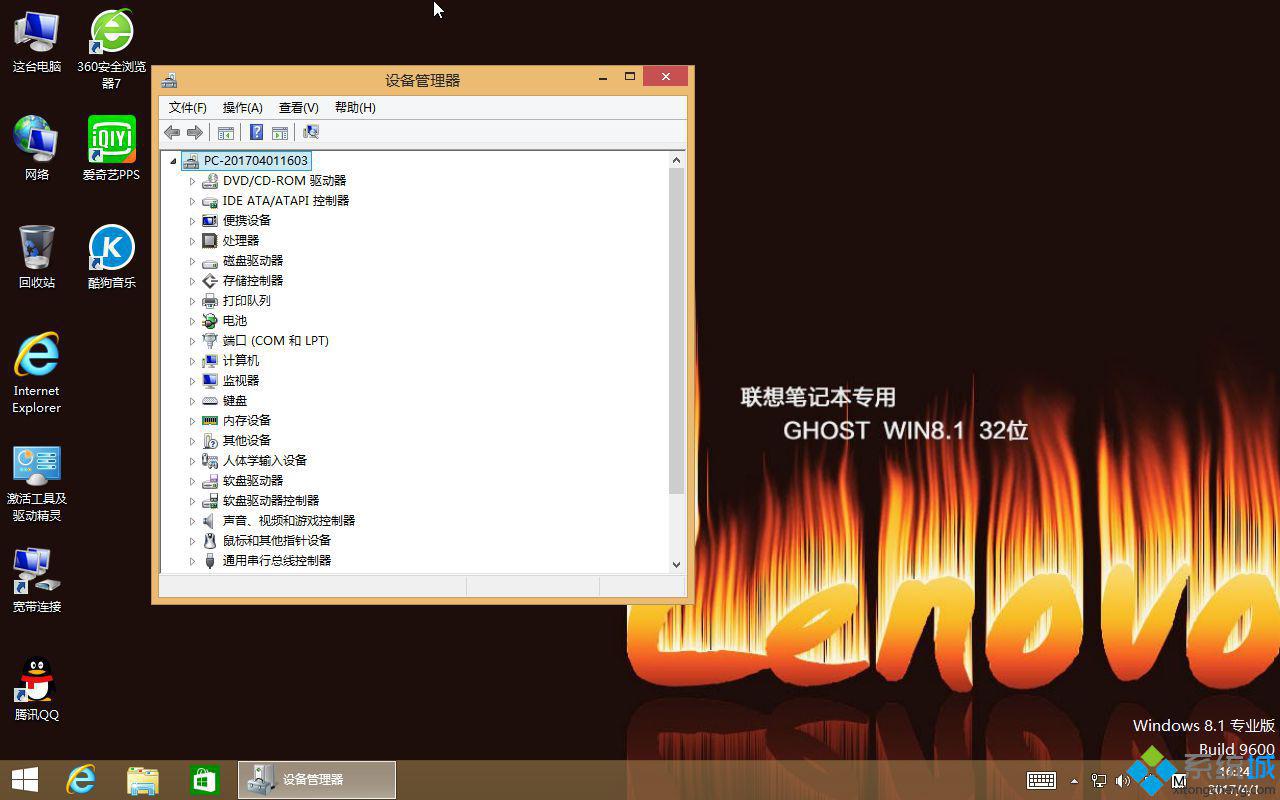Click the network status tray icon
1280x800 pixels.
click(1099, 780)
